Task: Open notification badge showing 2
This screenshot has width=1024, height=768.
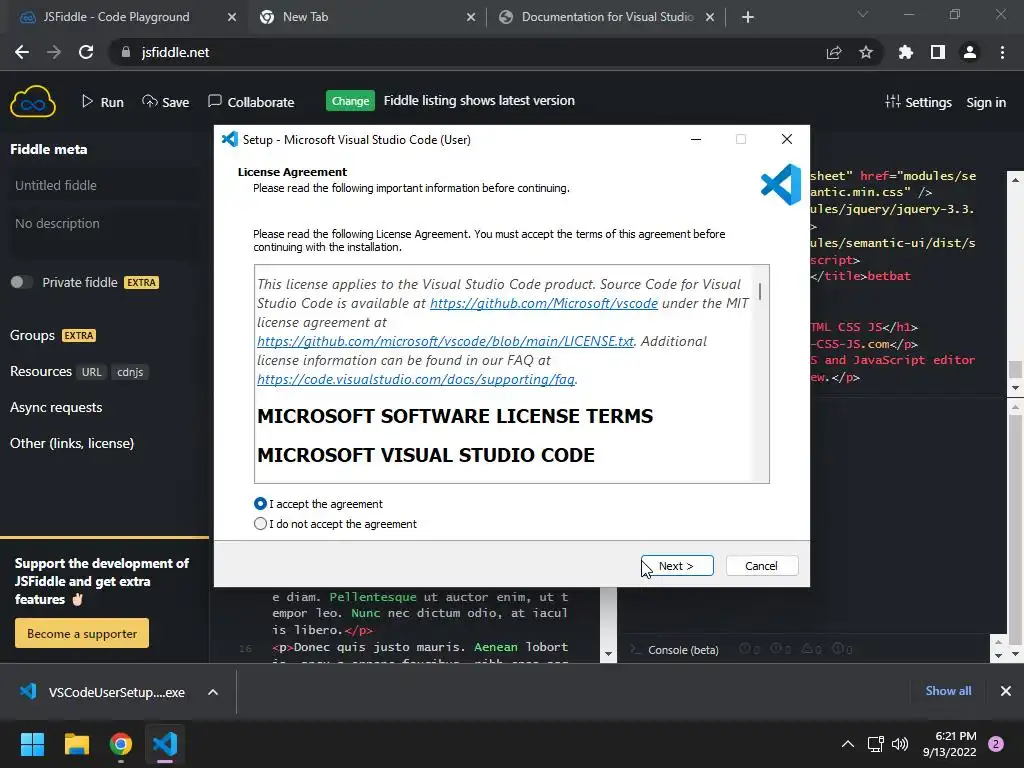Action: click(996, 744)
